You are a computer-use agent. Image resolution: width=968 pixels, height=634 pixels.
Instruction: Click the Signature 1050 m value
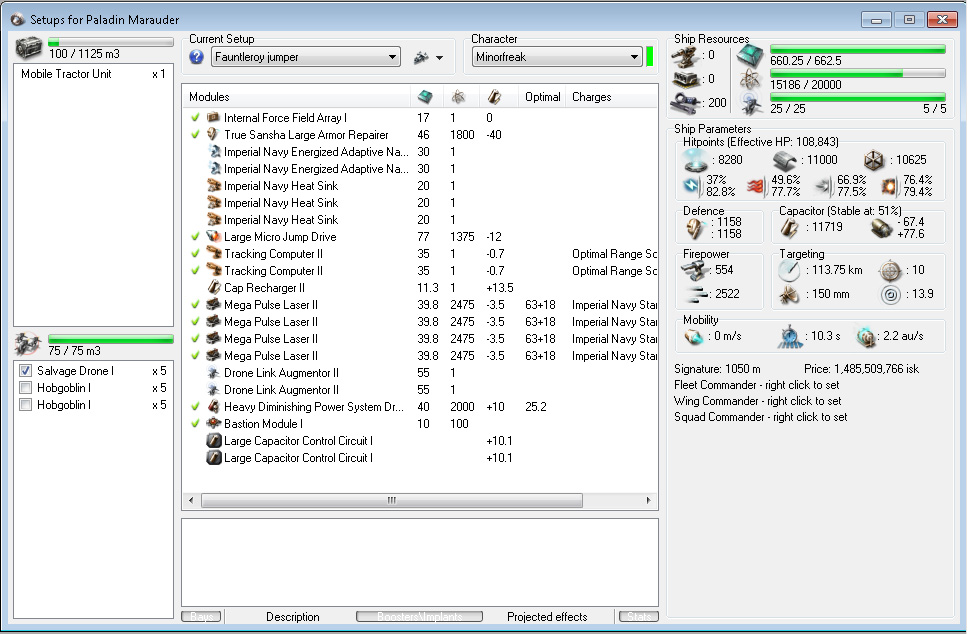tap(717, 369)
